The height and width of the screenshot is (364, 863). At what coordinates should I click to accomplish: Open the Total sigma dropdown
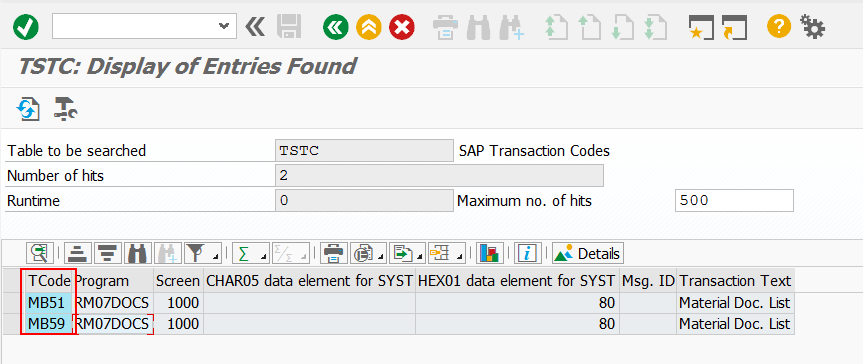[250, 253]
